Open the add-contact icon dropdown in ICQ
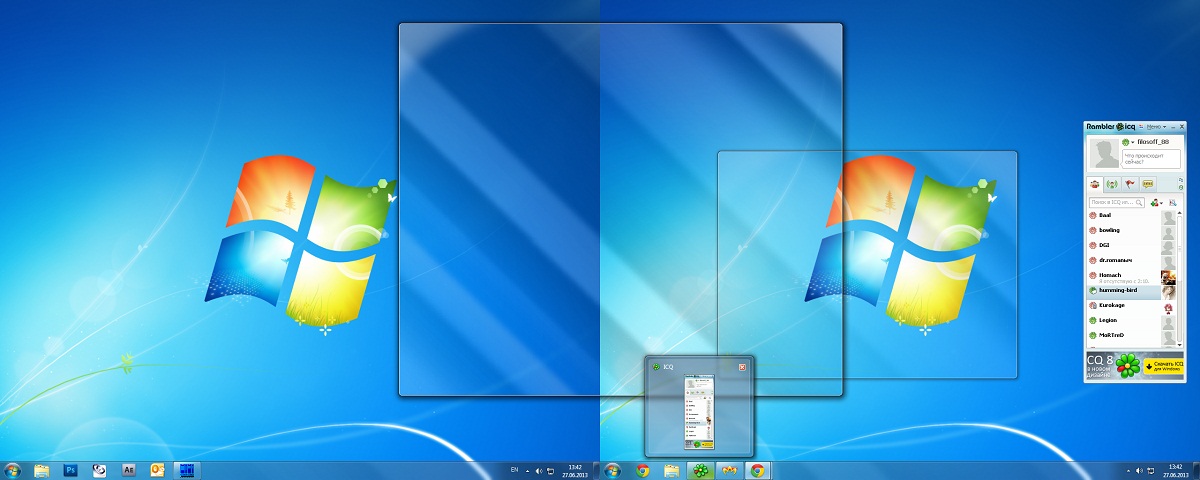 (1156, 203)
